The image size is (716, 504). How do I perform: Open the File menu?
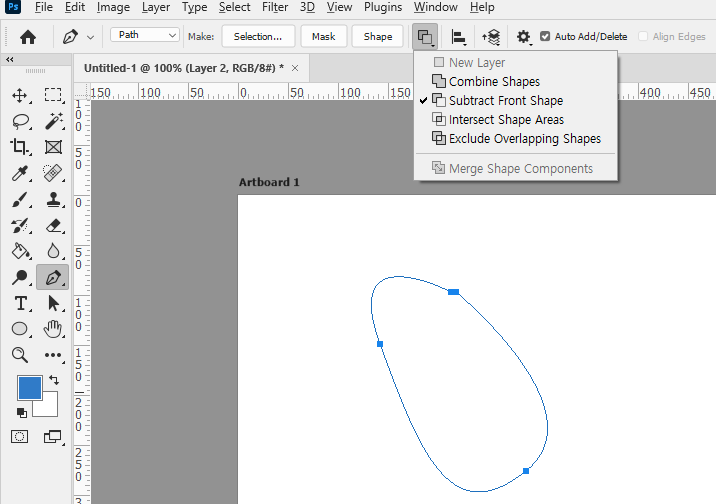pos(44,7)
